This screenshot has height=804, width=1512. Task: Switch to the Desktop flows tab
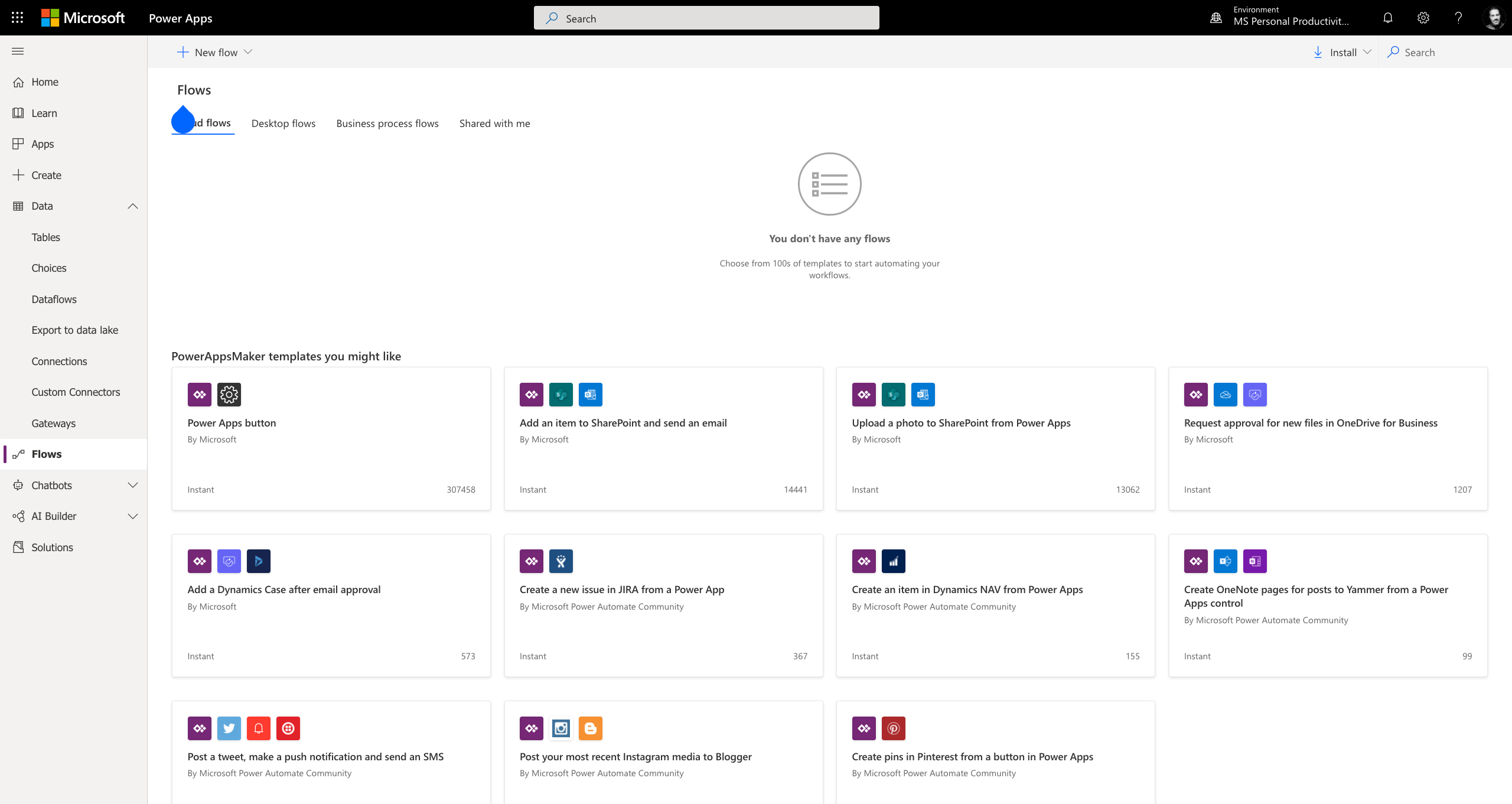point(283,123)
